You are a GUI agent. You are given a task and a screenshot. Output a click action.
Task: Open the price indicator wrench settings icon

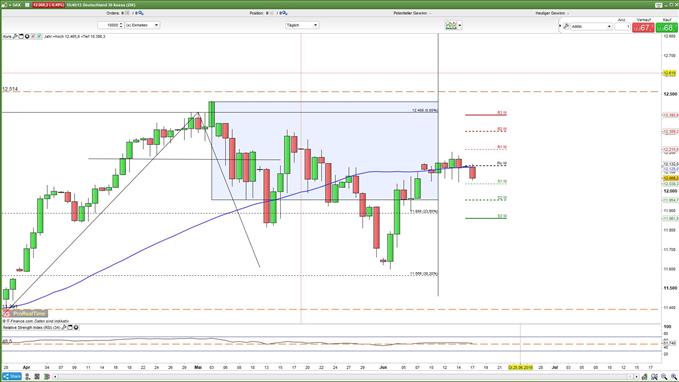[15, 36]
